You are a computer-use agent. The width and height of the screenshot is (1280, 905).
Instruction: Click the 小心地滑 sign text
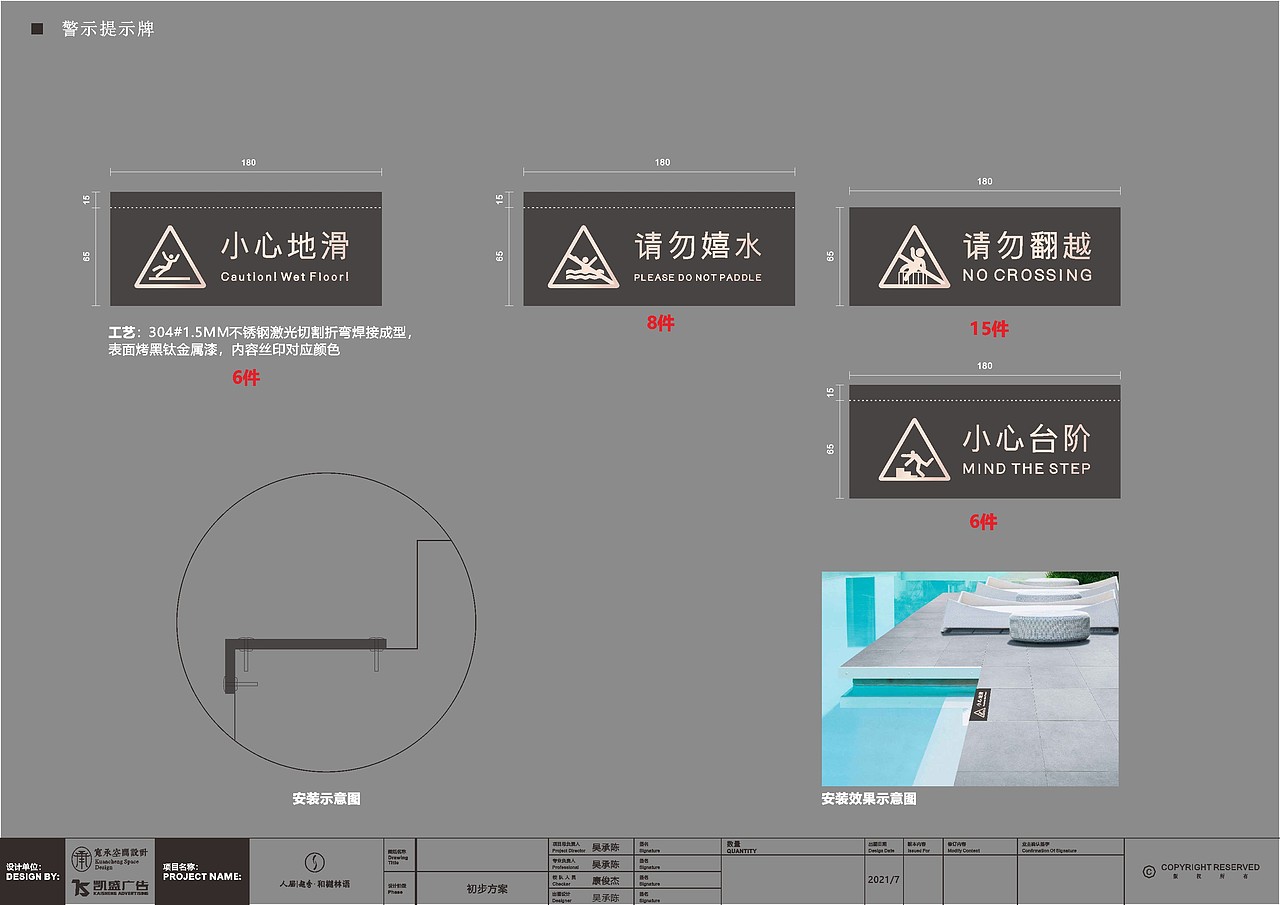coord(285,246)
